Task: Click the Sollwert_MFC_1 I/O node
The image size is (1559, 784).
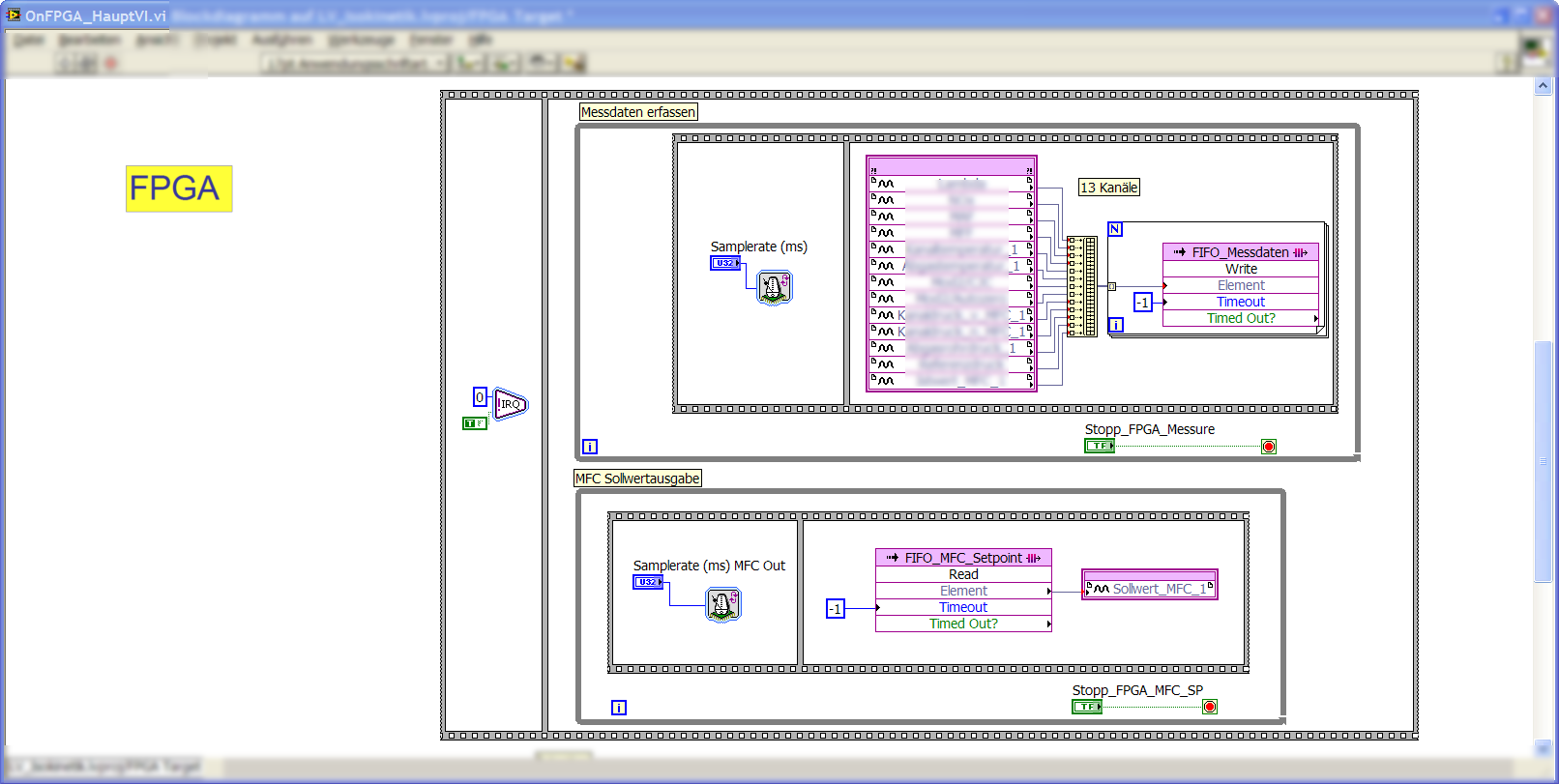Action: point(1149,585)
